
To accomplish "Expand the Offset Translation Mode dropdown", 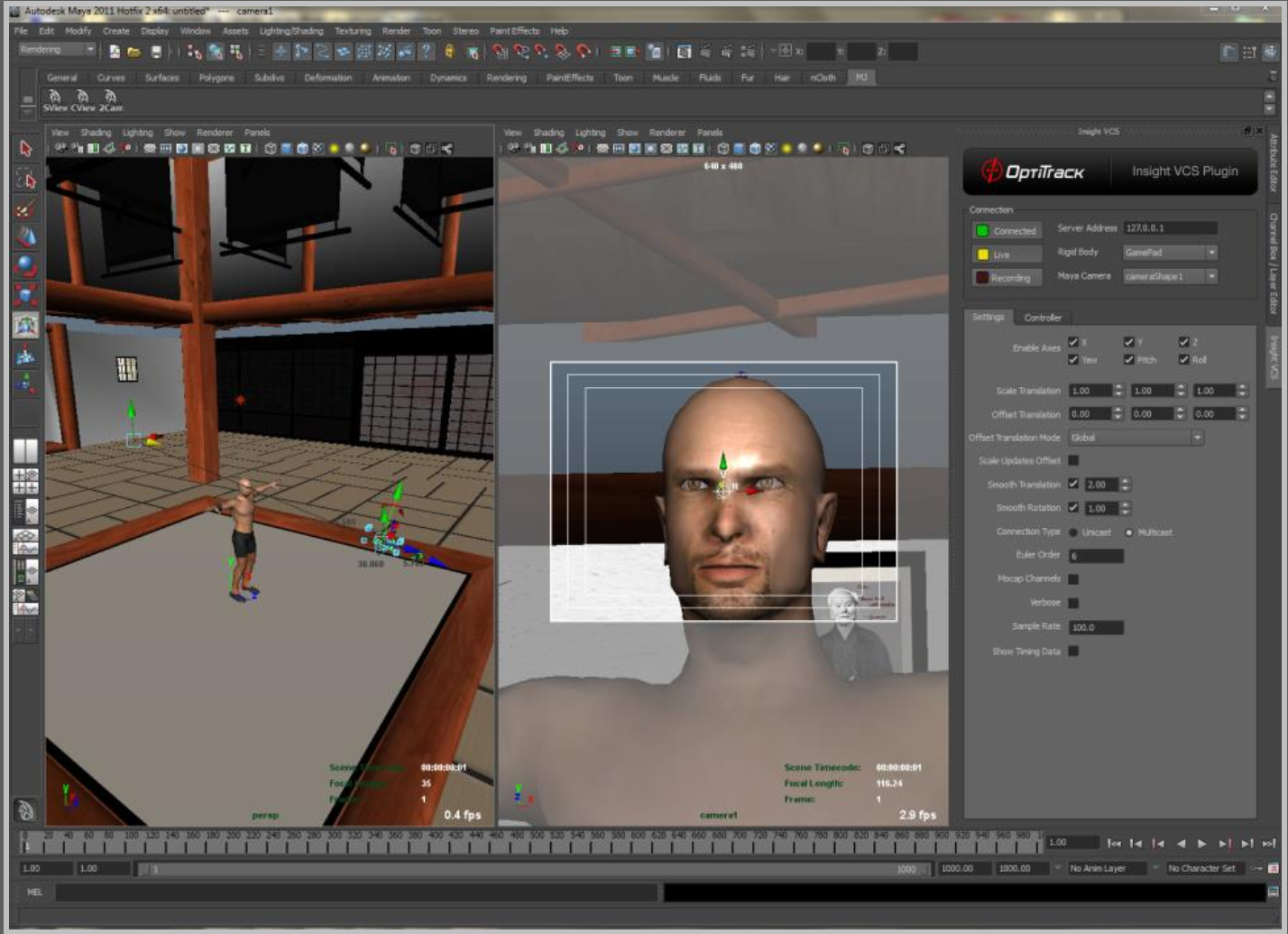I will tap(1198, 436).
